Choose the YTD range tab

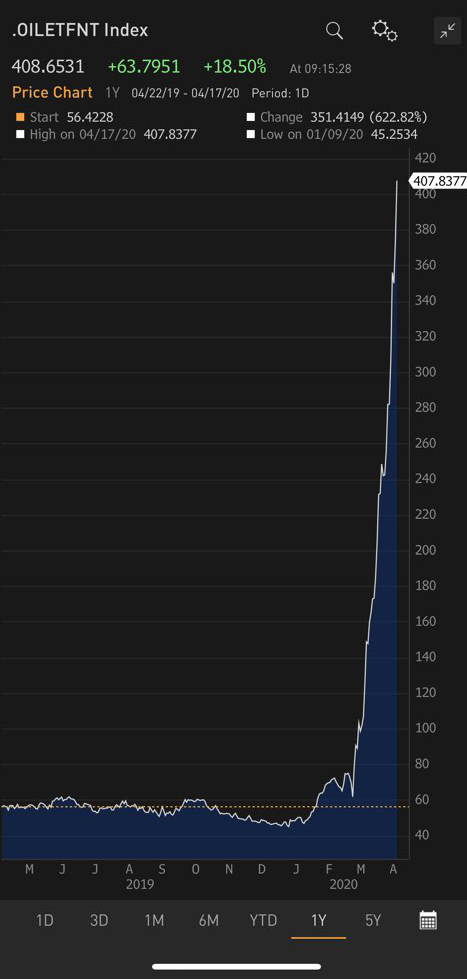pyautogui.click(x=263, y=920)
